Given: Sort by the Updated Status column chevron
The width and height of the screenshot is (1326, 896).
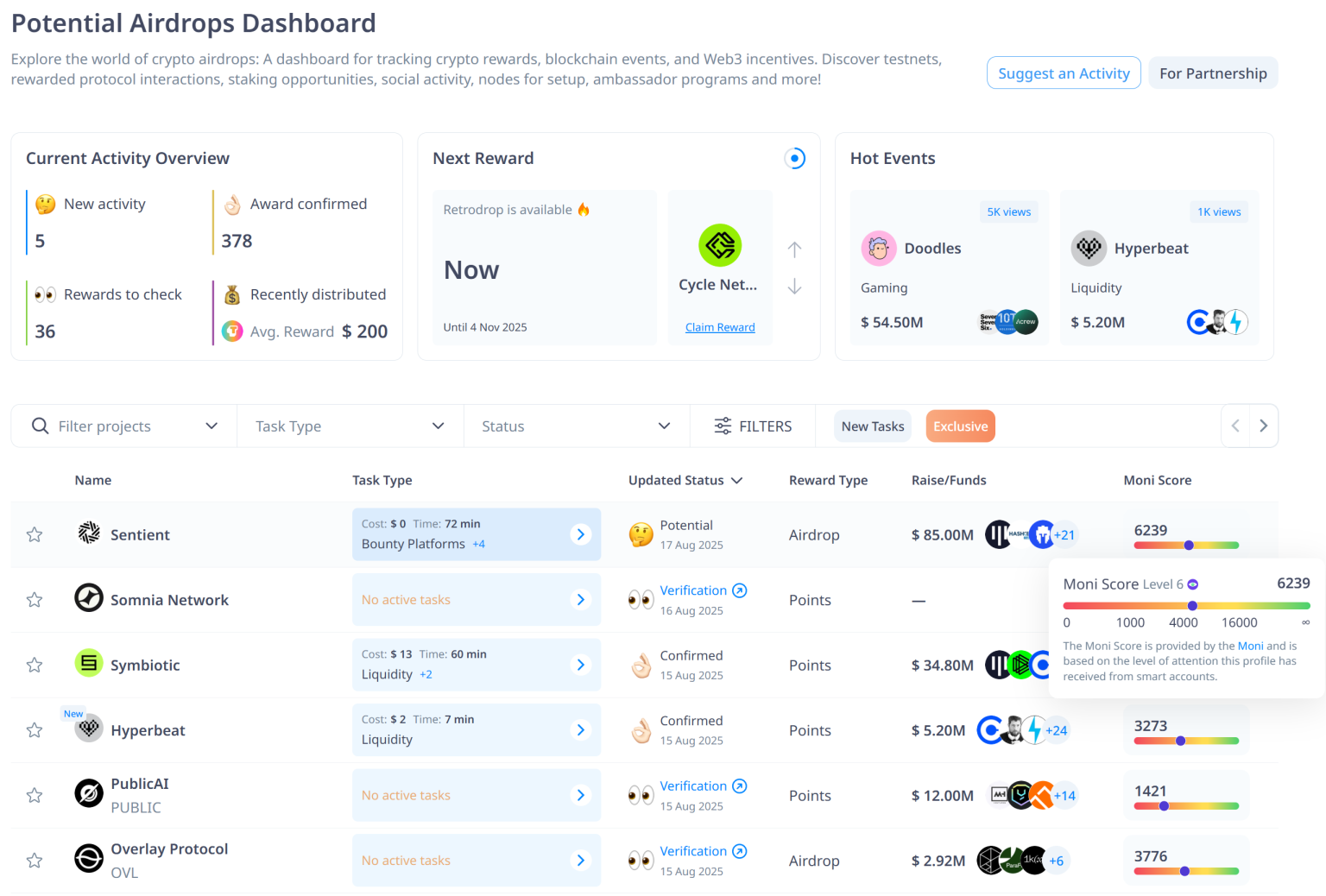Looking at the screenshot, I should coord(736,481).
